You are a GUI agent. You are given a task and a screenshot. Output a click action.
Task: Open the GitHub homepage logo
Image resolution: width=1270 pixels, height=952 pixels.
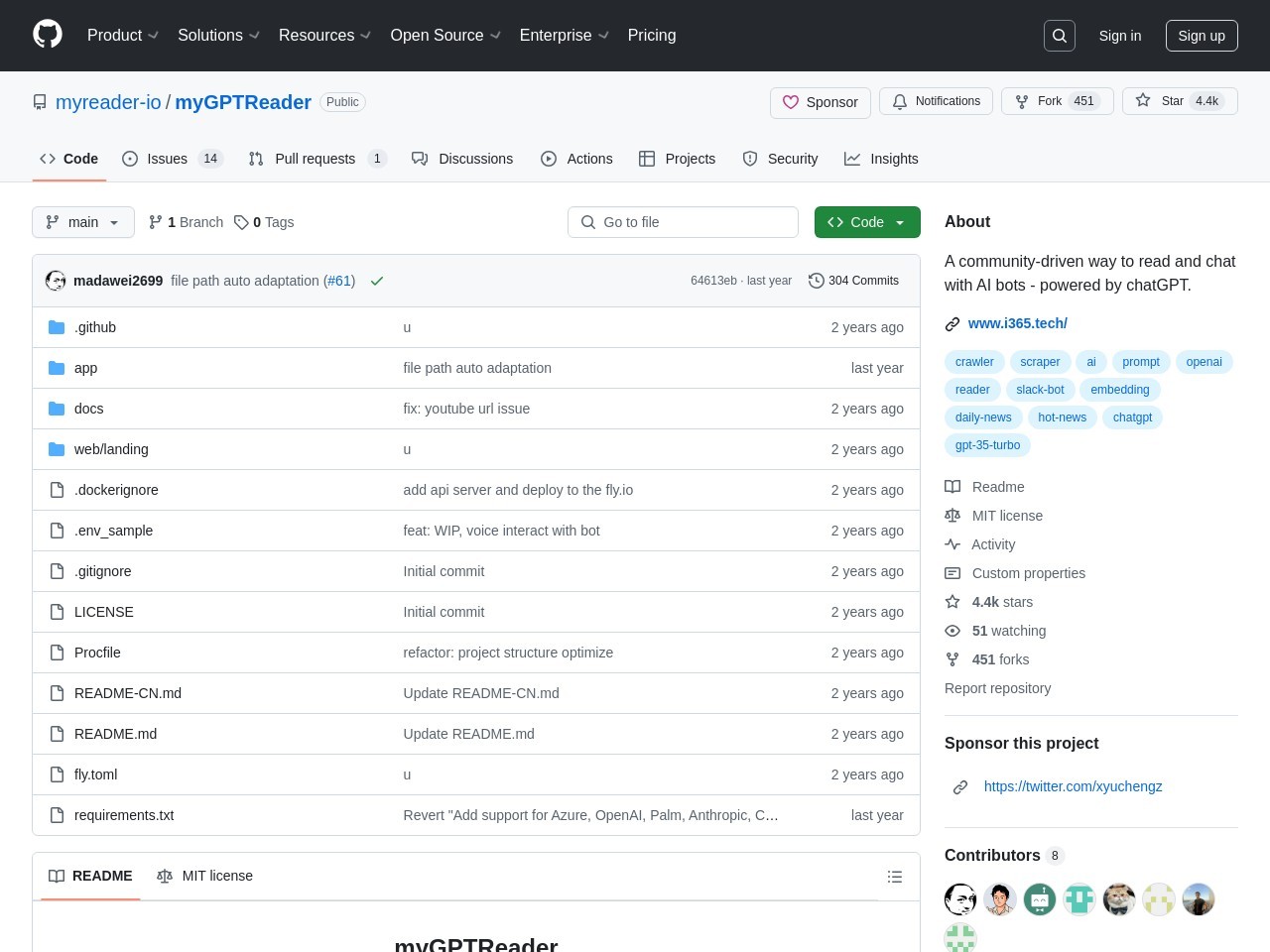[48, 35]
